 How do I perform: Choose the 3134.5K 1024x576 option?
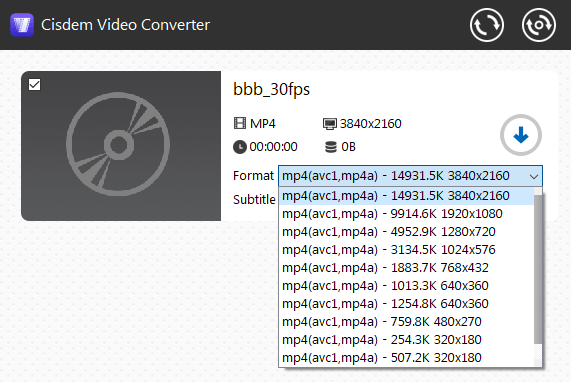tap(406, 250)
